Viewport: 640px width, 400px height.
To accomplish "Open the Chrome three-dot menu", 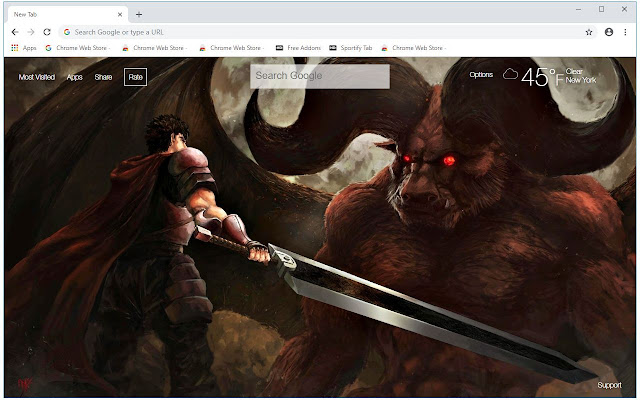I will coord(625,32).
